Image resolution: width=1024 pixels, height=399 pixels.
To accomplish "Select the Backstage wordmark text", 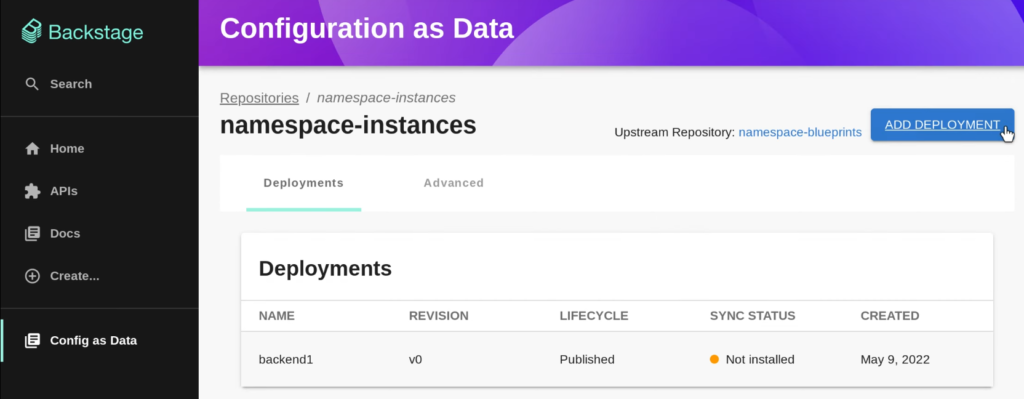I will pyautogui.click(x=96, y=32).
